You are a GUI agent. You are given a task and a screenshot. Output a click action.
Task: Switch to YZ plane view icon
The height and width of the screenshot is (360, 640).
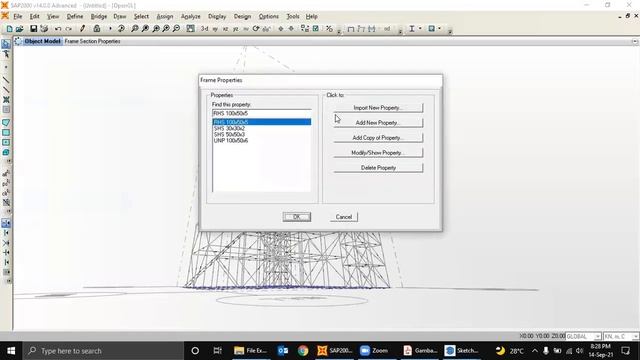(236, 29)
